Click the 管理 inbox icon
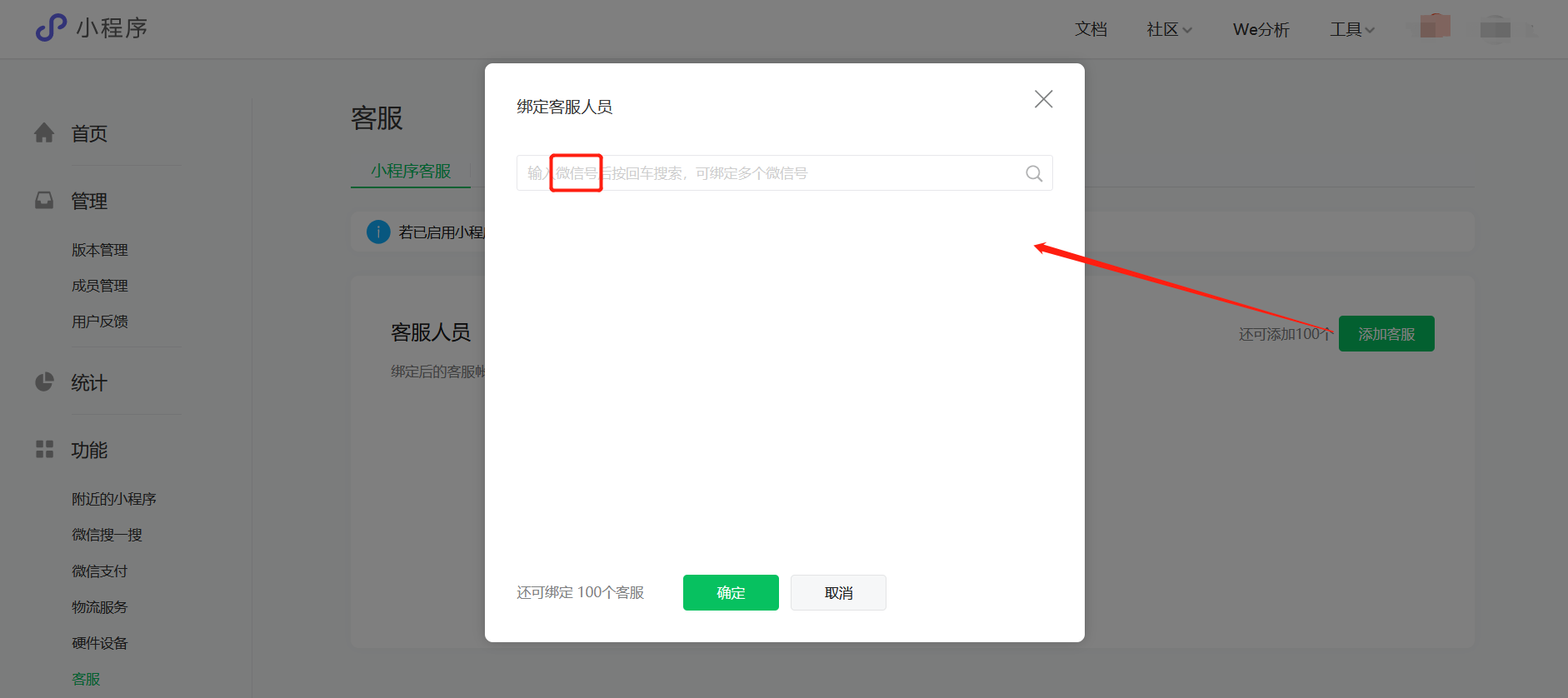The image size is (1568, 698). click(x=44, y=201)
